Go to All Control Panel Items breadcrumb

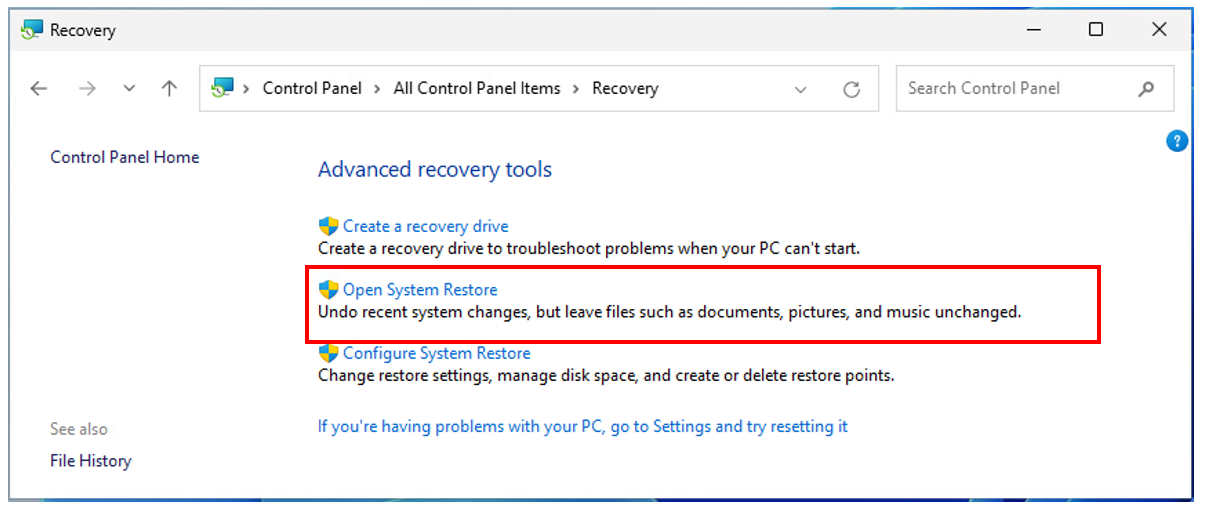coord(477,89)
